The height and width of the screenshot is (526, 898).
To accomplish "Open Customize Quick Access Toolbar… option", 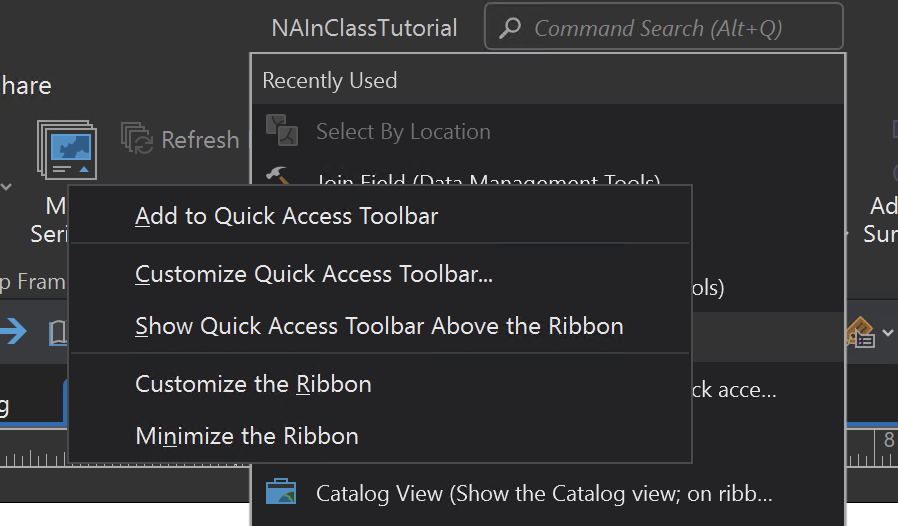I will (313, 274).
